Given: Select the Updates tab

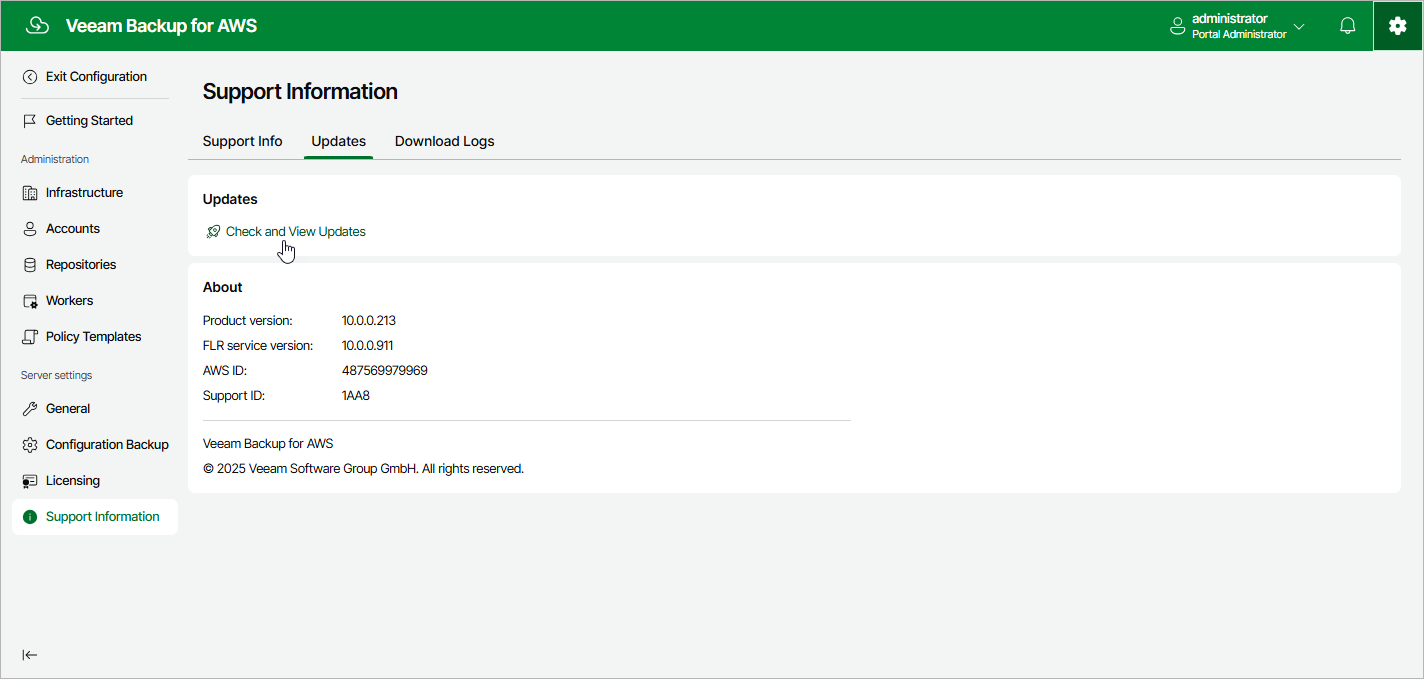Looking at the screenshot, I should point(338,141).
